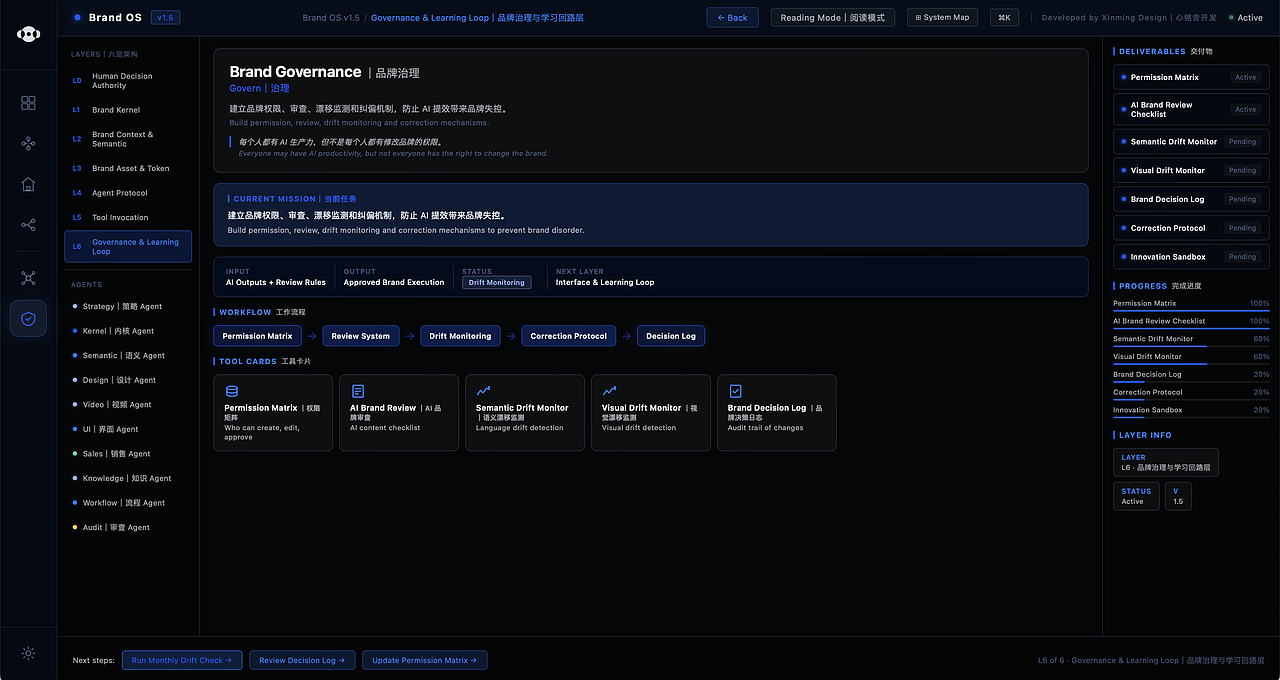1280x680 pixels.
Task: Click the sun theme icon at sidebar bottom
Action: click(28, 653)
